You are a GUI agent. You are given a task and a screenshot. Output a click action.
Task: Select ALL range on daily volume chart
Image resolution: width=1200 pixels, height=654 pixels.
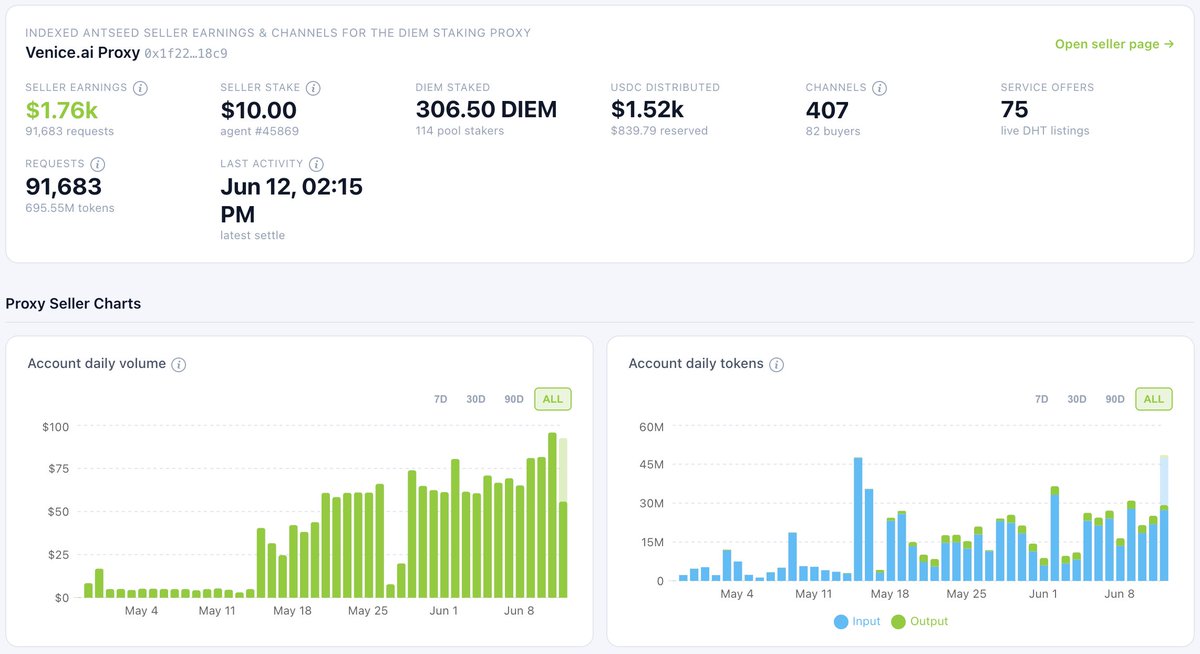(x=553, y=399)
